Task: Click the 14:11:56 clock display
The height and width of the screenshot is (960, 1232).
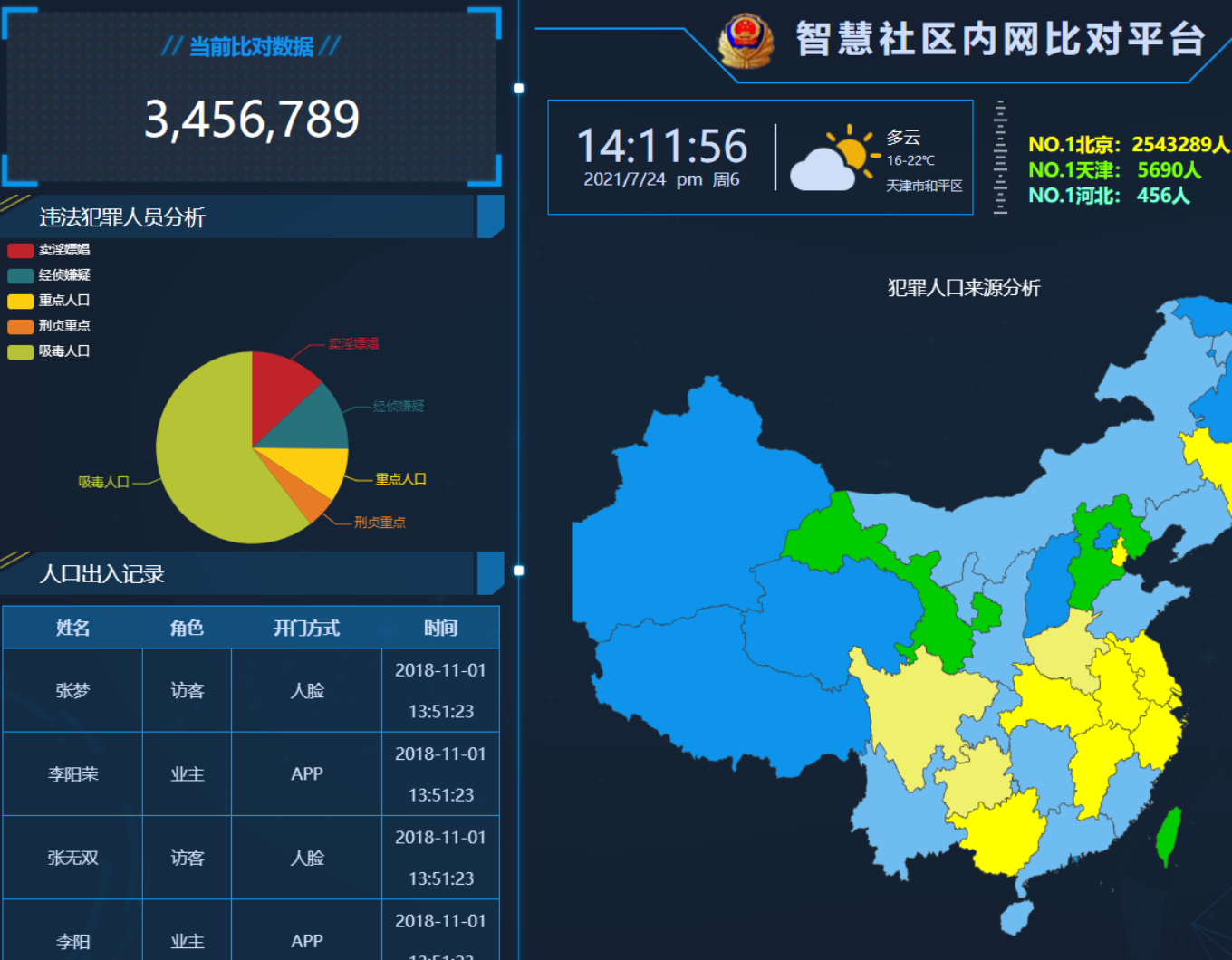Action: point(662,146)
